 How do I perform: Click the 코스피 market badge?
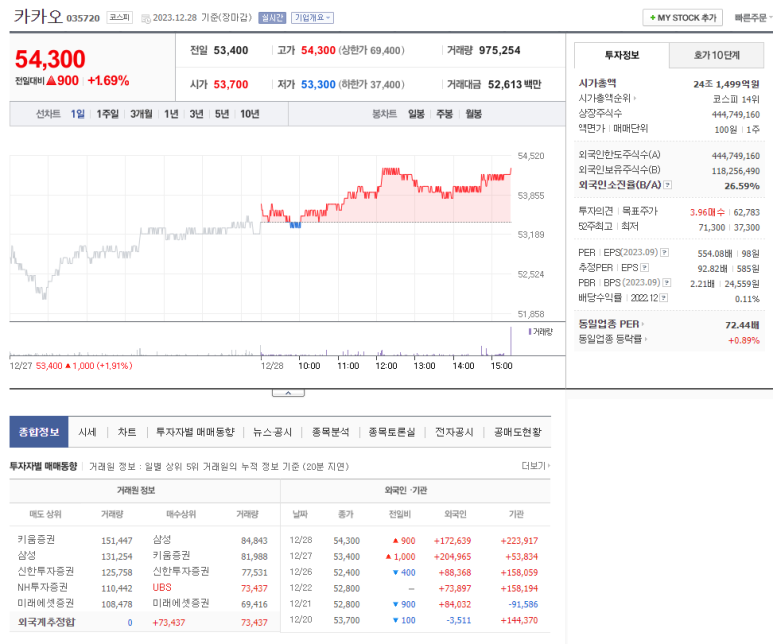point(119,17)
